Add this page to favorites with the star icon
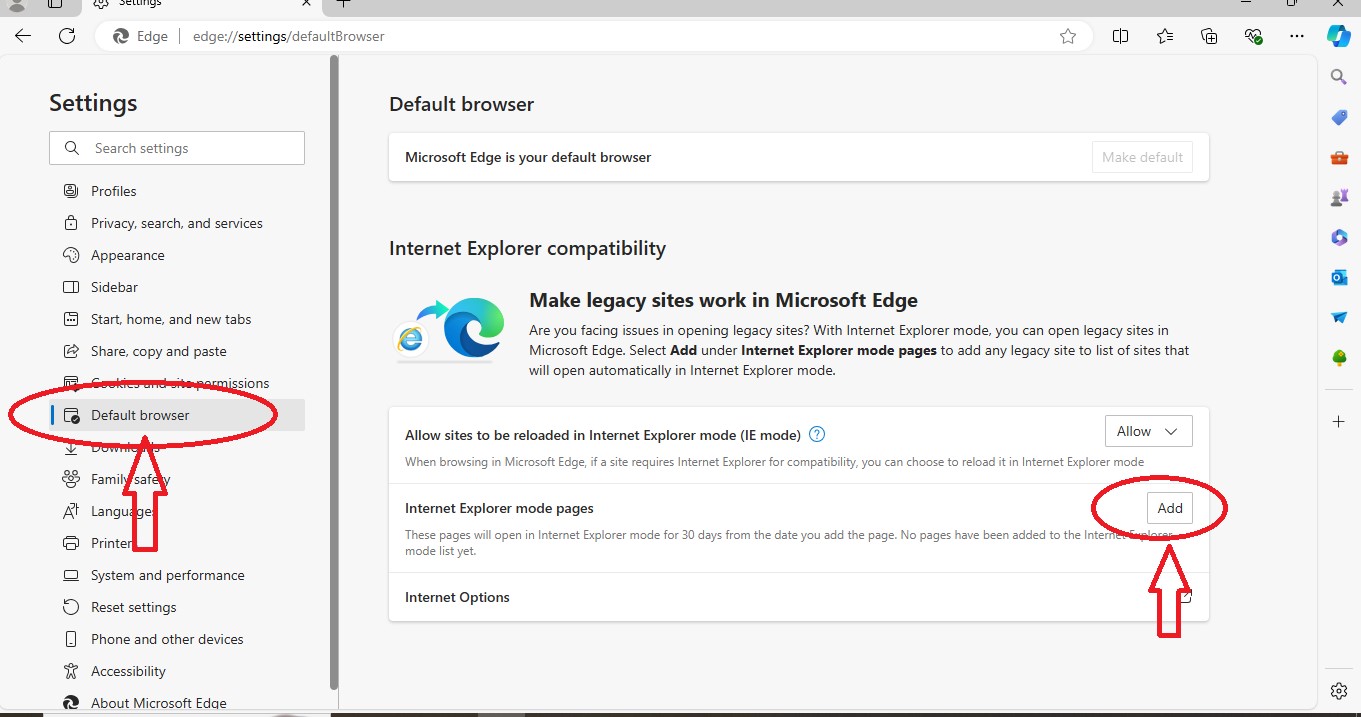This screenshot has height=717, width=1361. 1068,36
